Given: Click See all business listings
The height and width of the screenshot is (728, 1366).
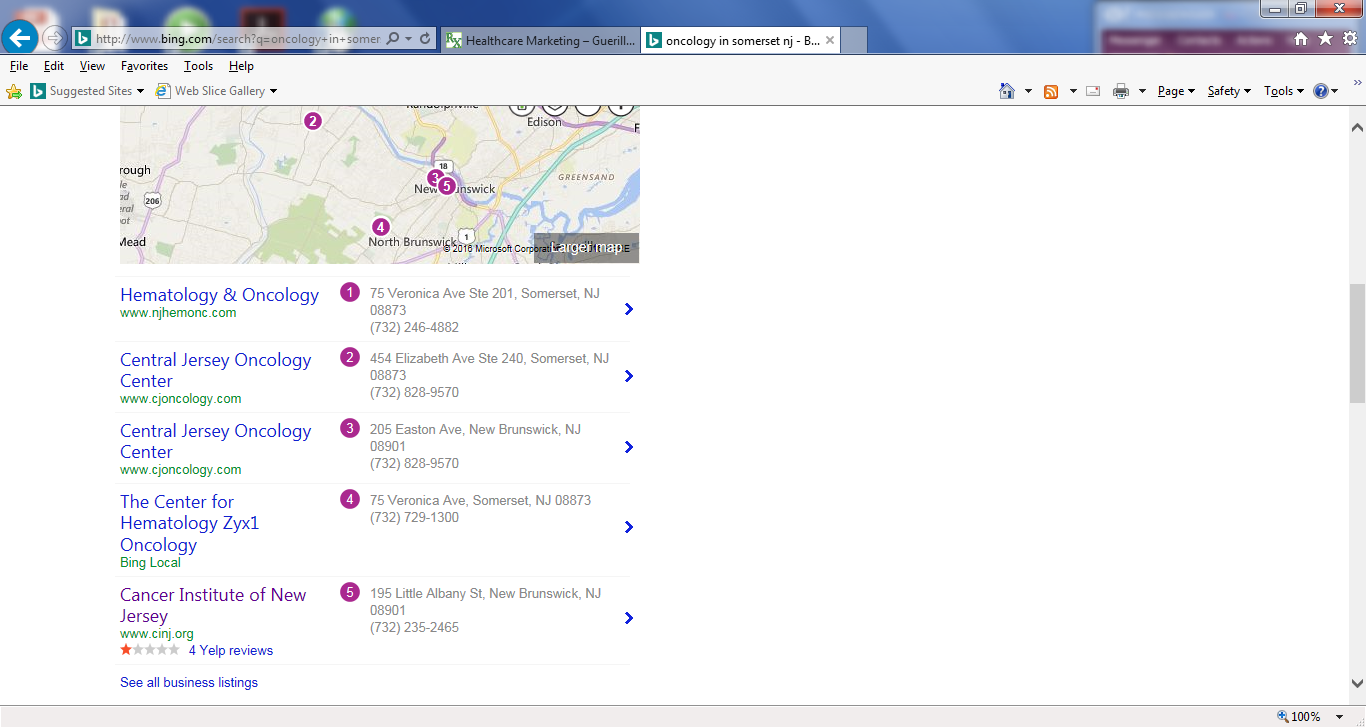Looking at the screenshot, I should 189,682.
